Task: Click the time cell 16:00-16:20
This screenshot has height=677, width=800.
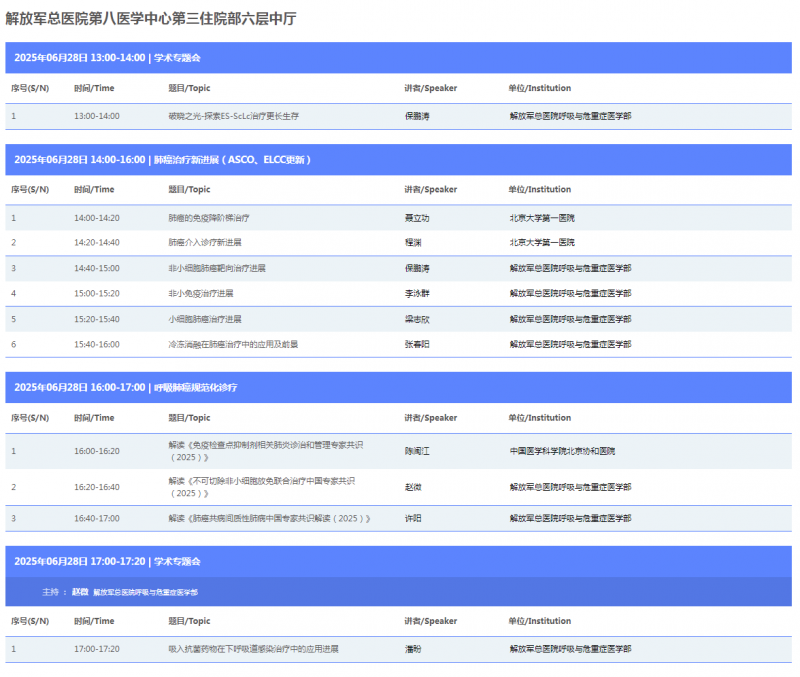Action: (x=97, y=452)
